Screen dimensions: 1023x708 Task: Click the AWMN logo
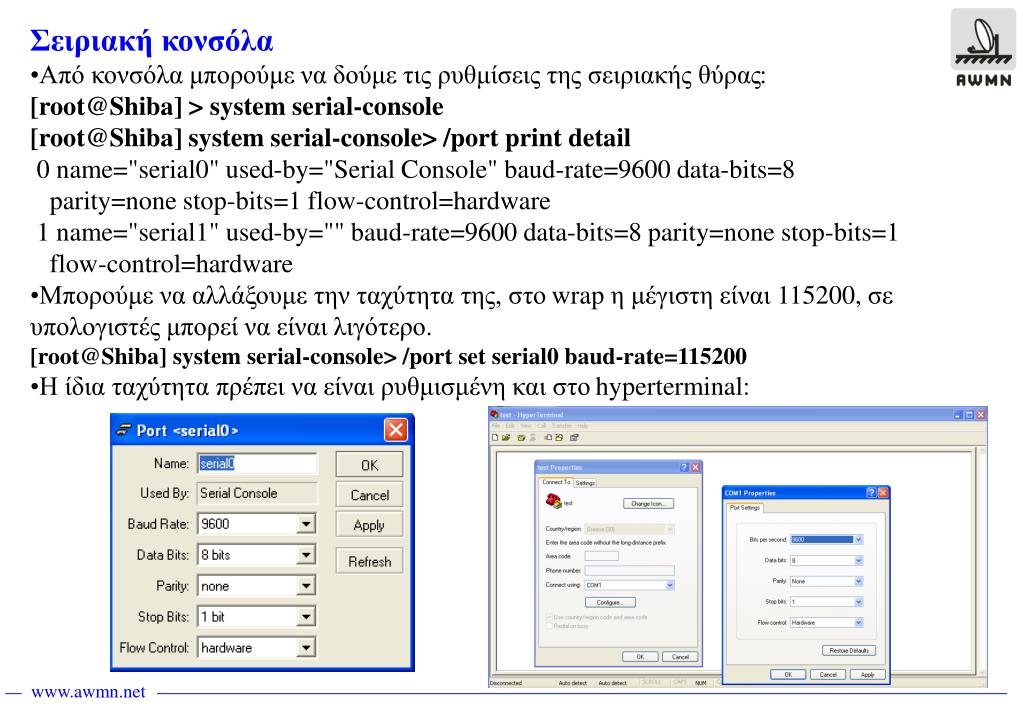tap(983, 49)
